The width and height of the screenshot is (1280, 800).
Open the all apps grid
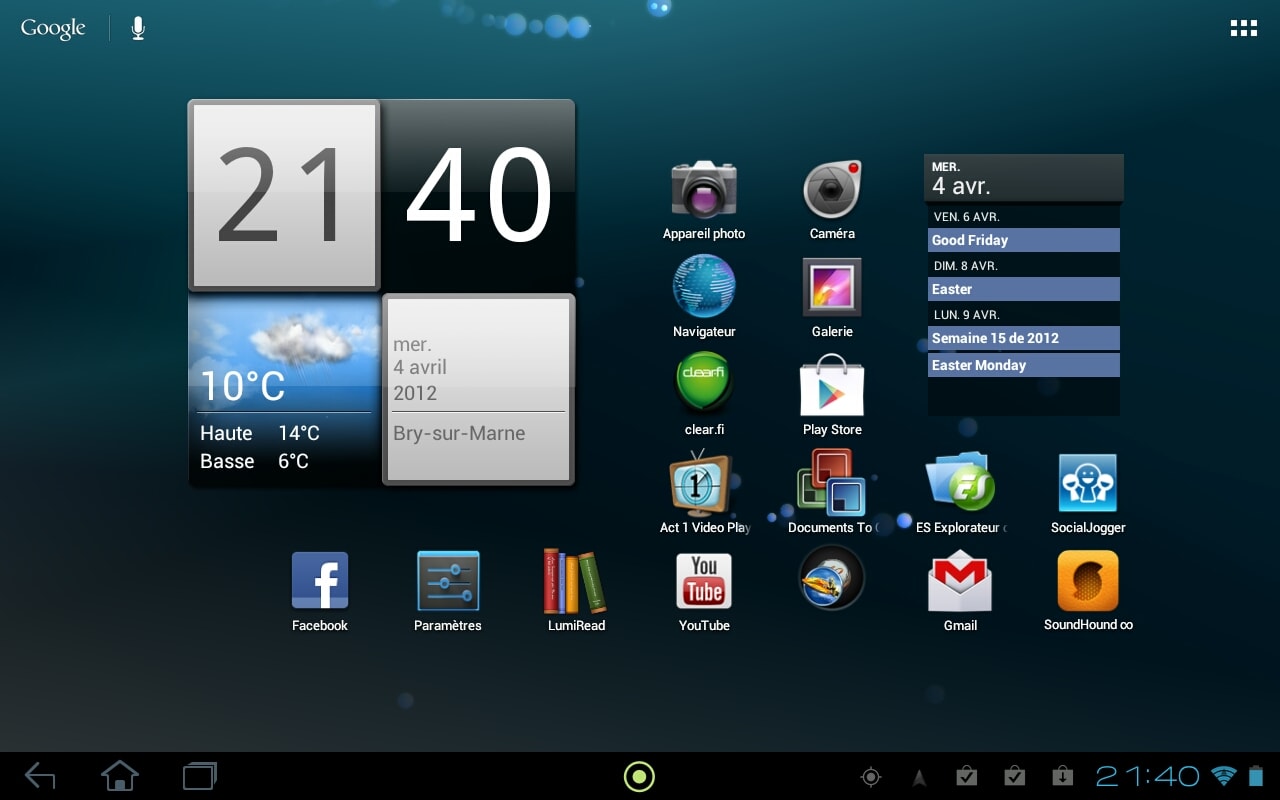pyautogui.click(x=1243, y=28)
